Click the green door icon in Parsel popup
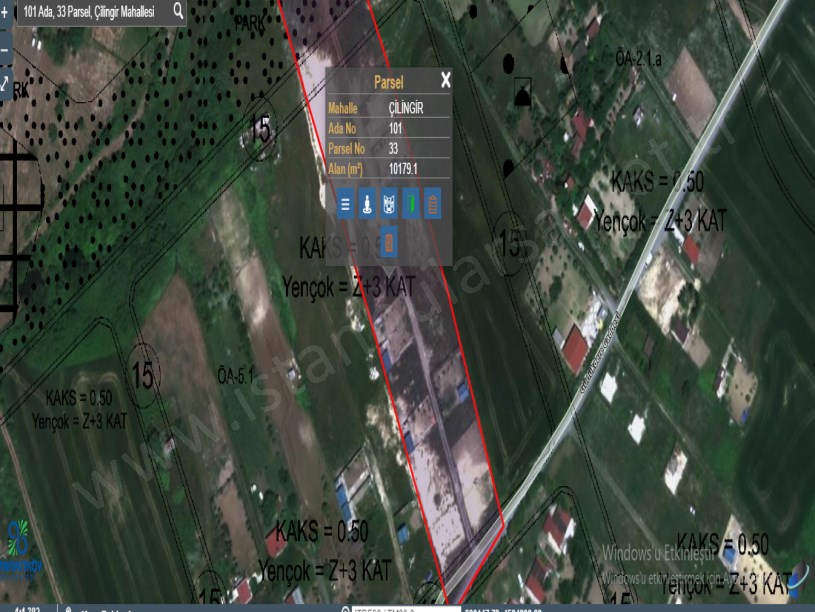The image size is (815, 612). point(410,204)
